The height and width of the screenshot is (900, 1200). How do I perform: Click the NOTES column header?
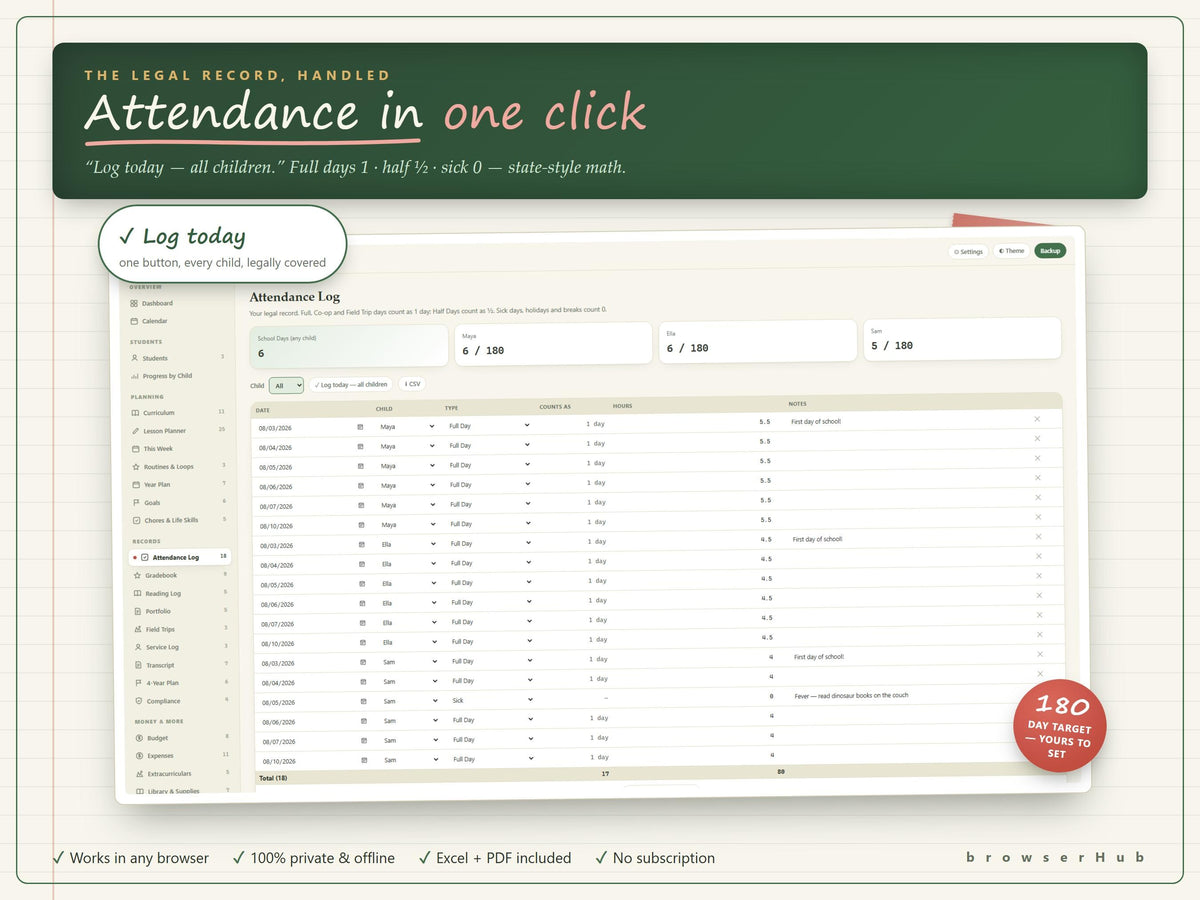click(797, 404)
